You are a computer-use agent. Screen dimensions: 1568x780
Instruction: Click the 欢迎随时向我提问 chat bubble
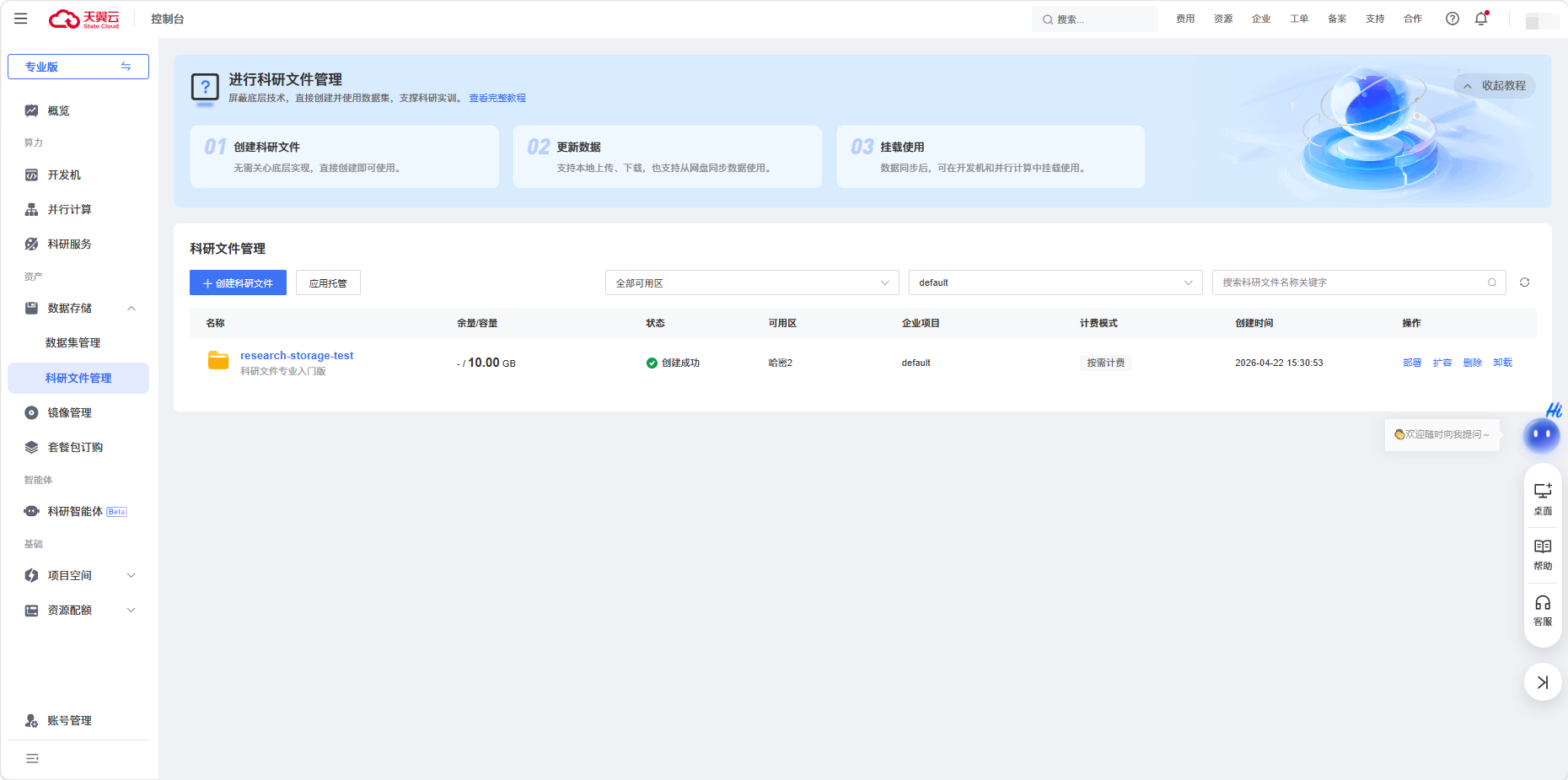pos(1442,434)
